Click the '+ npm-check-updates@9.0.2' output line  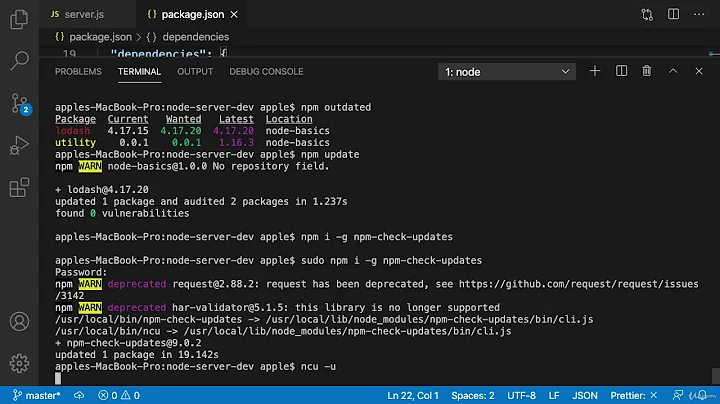point(128,343)
